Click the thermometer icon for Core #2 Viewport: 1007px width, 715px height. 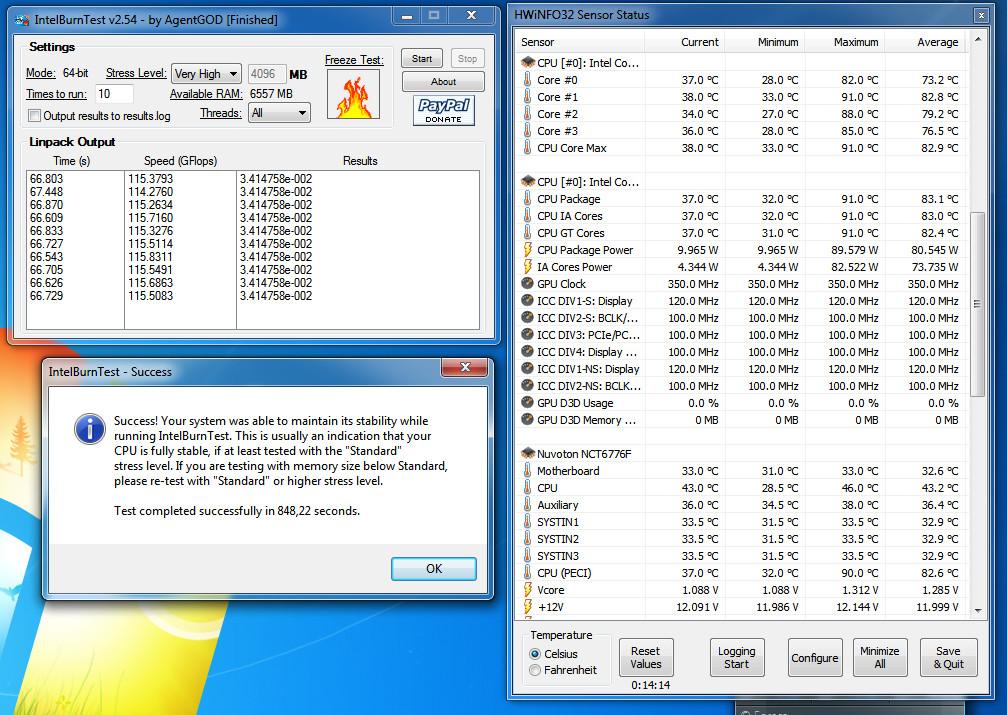[527, 114]
